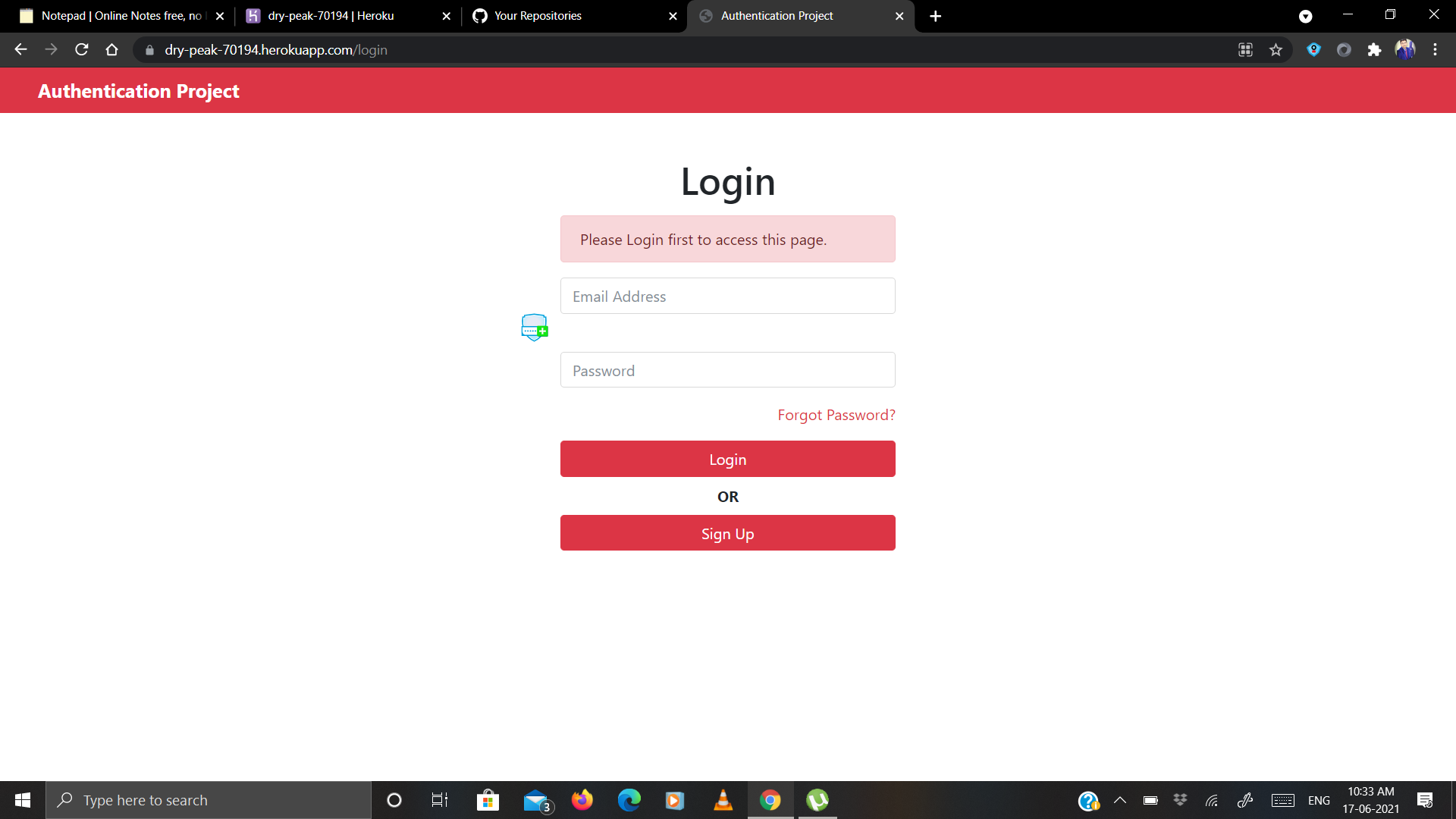Click the 'Please Login first' alert text
1456x819 pixels.
point(704,240)
